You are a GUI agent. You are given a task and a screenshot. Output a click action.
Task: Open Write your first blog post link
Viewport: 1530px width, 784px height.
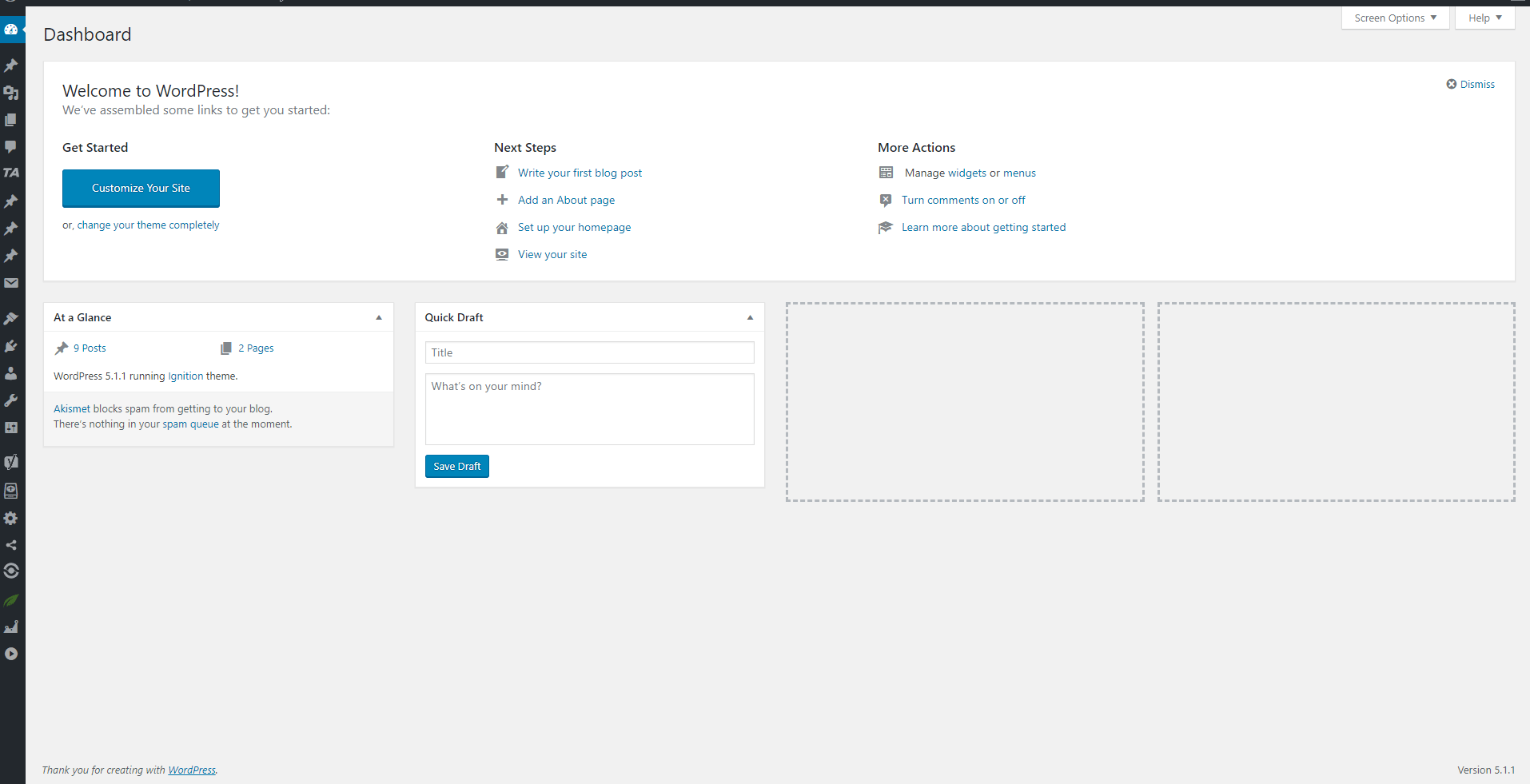click(580, 173)
